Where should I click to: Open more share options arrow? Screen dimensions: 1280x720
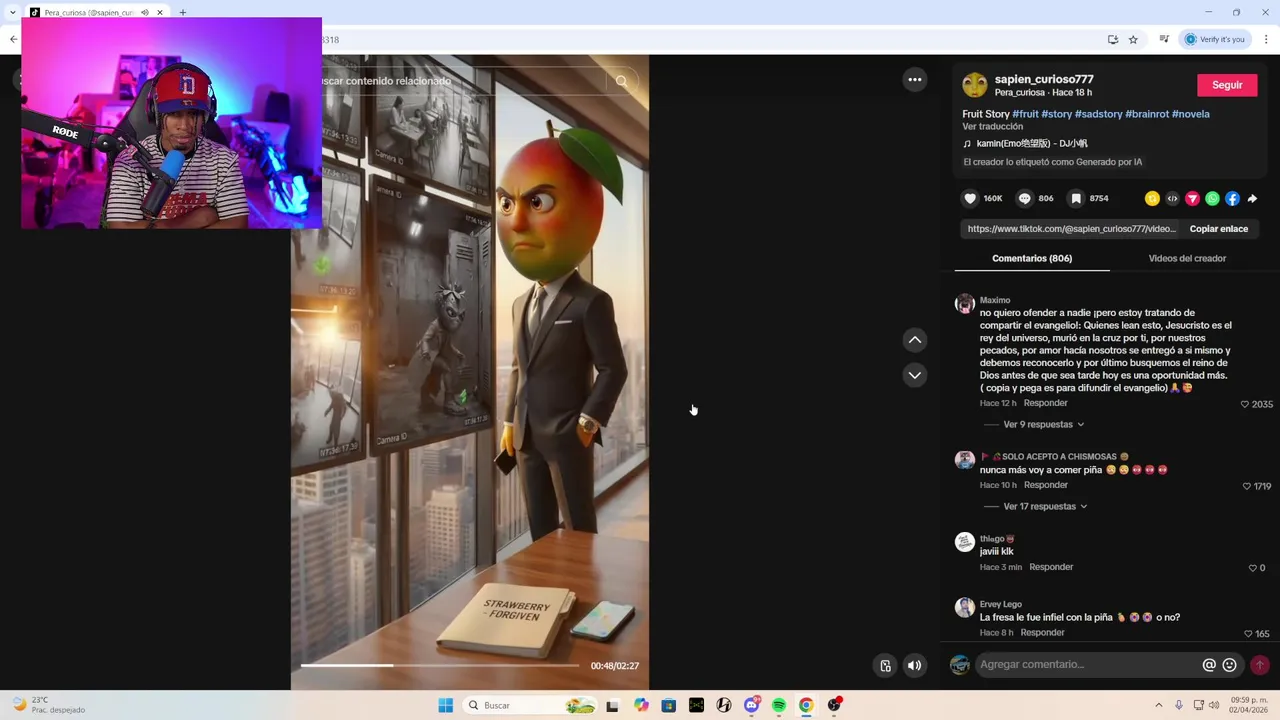coord(1252,199)
